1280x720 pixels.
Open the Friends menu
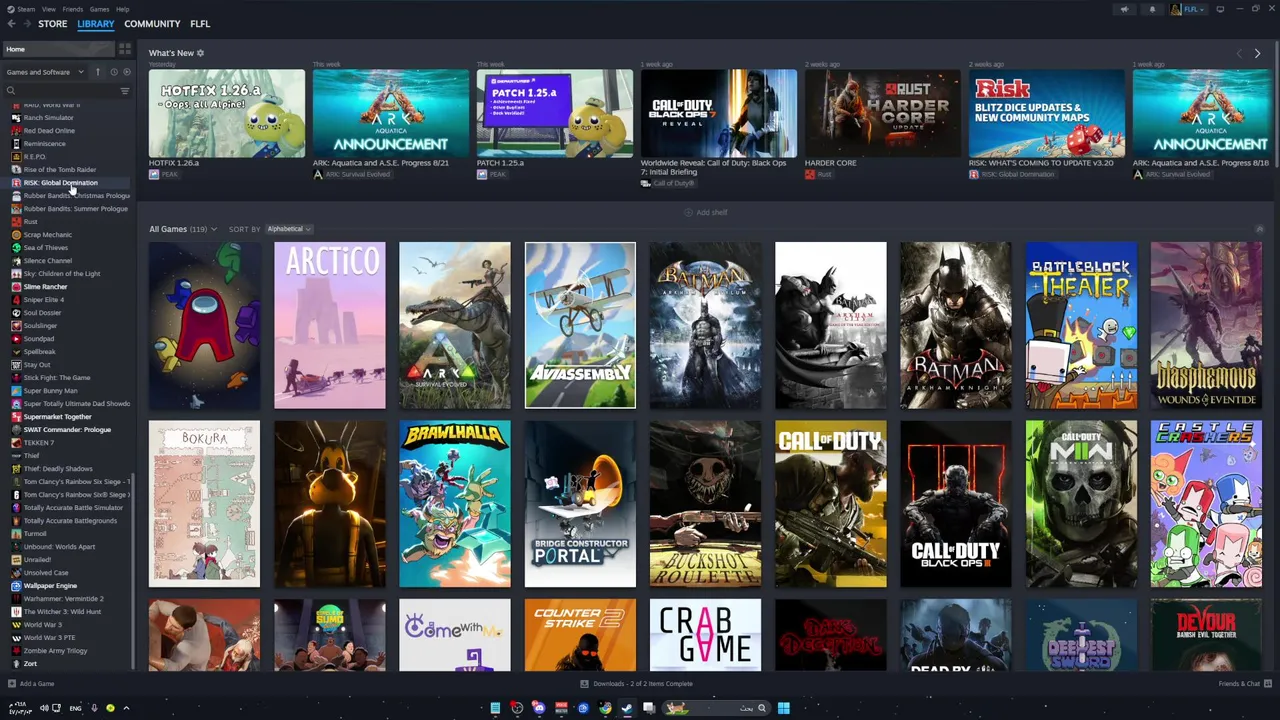click(73, 9)
